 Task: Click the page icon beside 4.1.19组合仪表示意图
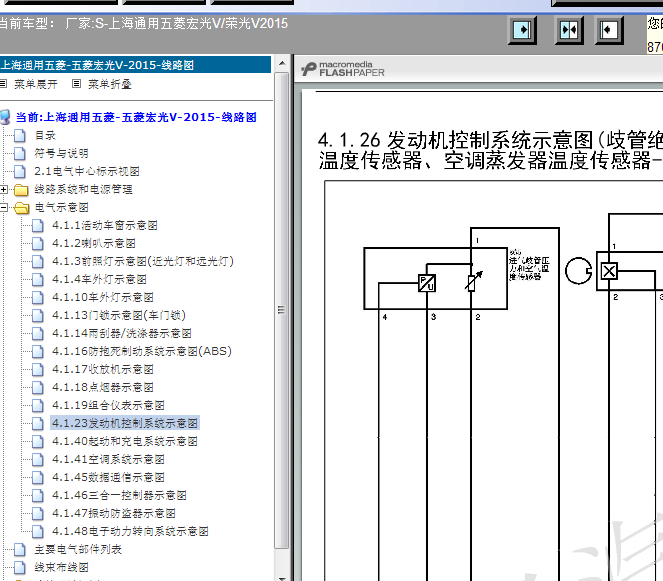click(38, 405)
